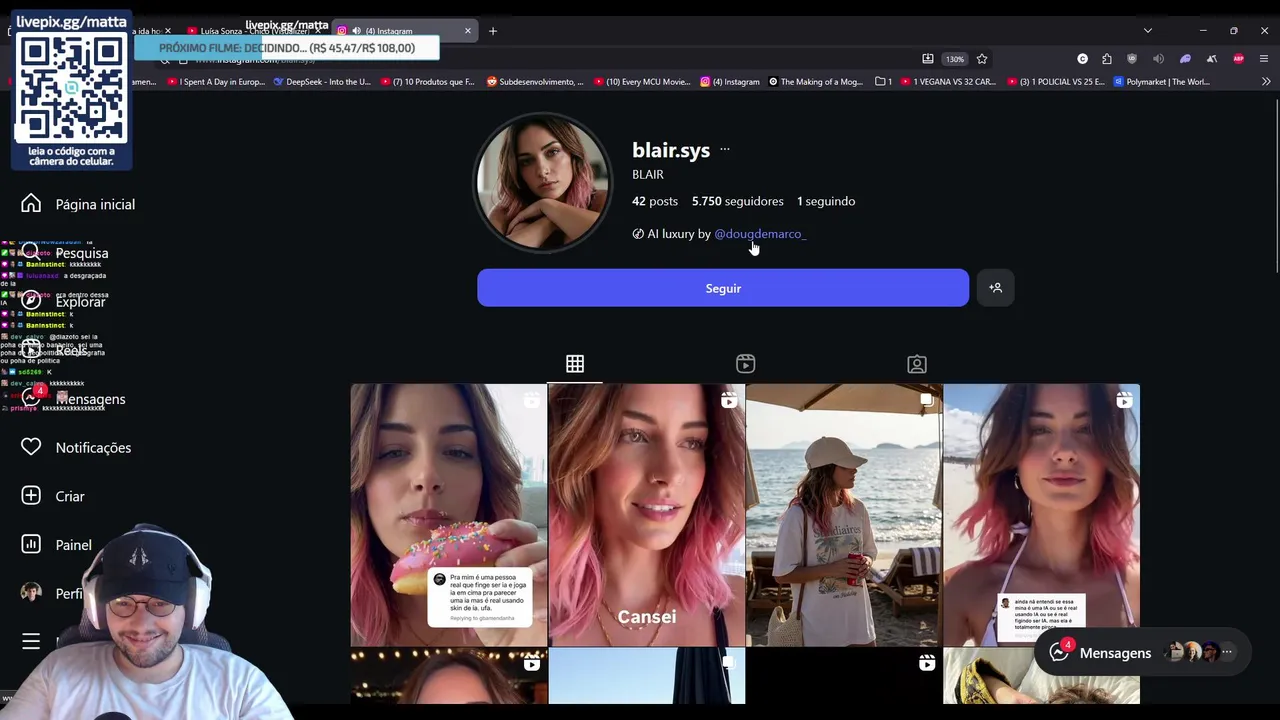Screen dimensions: 1280x720
Task: Switch to the posts grid tab
Action: coord(575,364)
